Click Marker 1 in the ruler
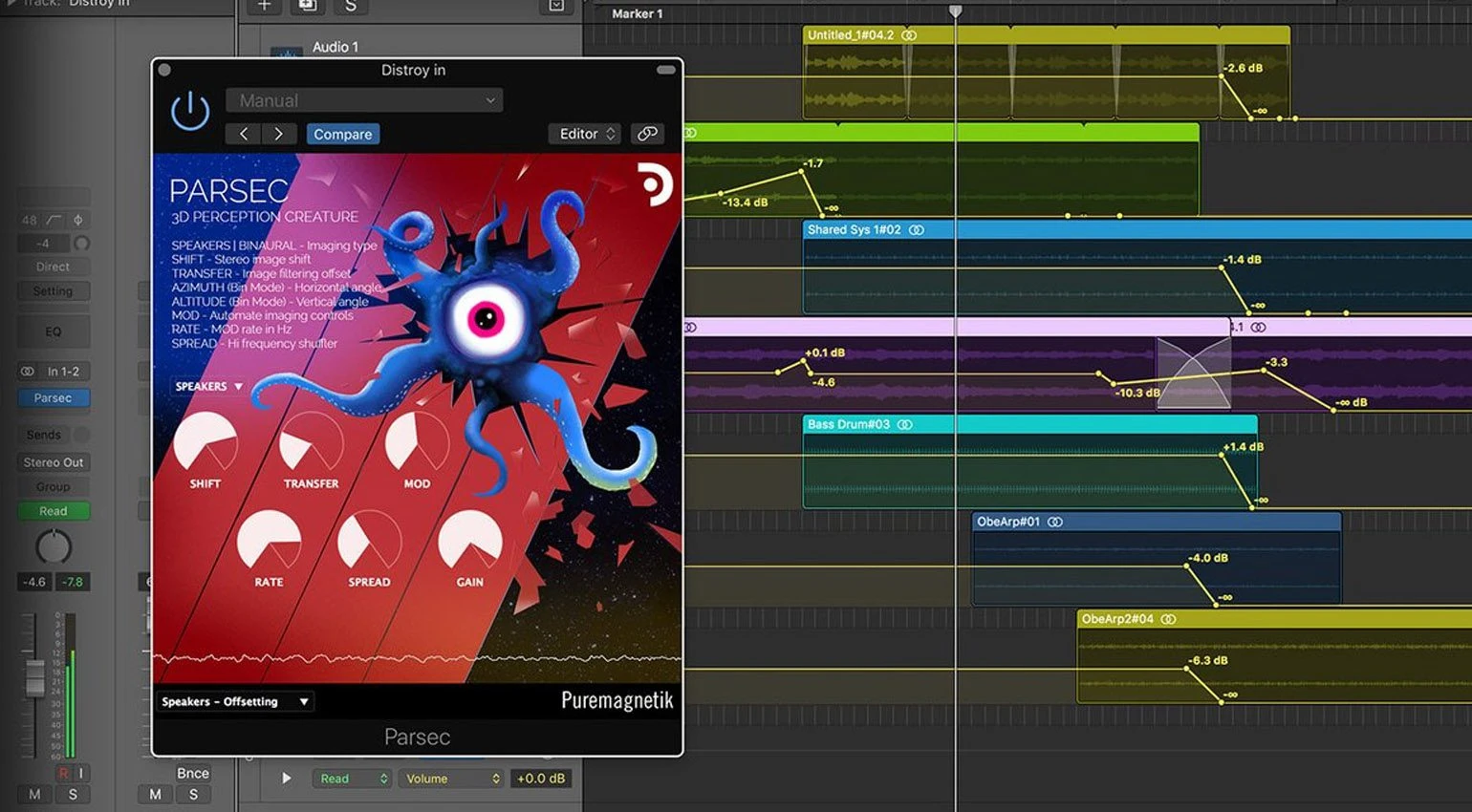The height and width of the screenshot is (812, 1472). pos(637,13)
